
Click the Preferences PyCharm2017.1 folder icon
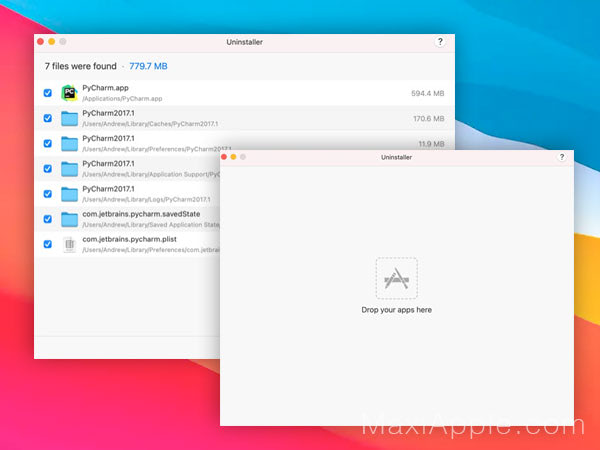[69, 144]
